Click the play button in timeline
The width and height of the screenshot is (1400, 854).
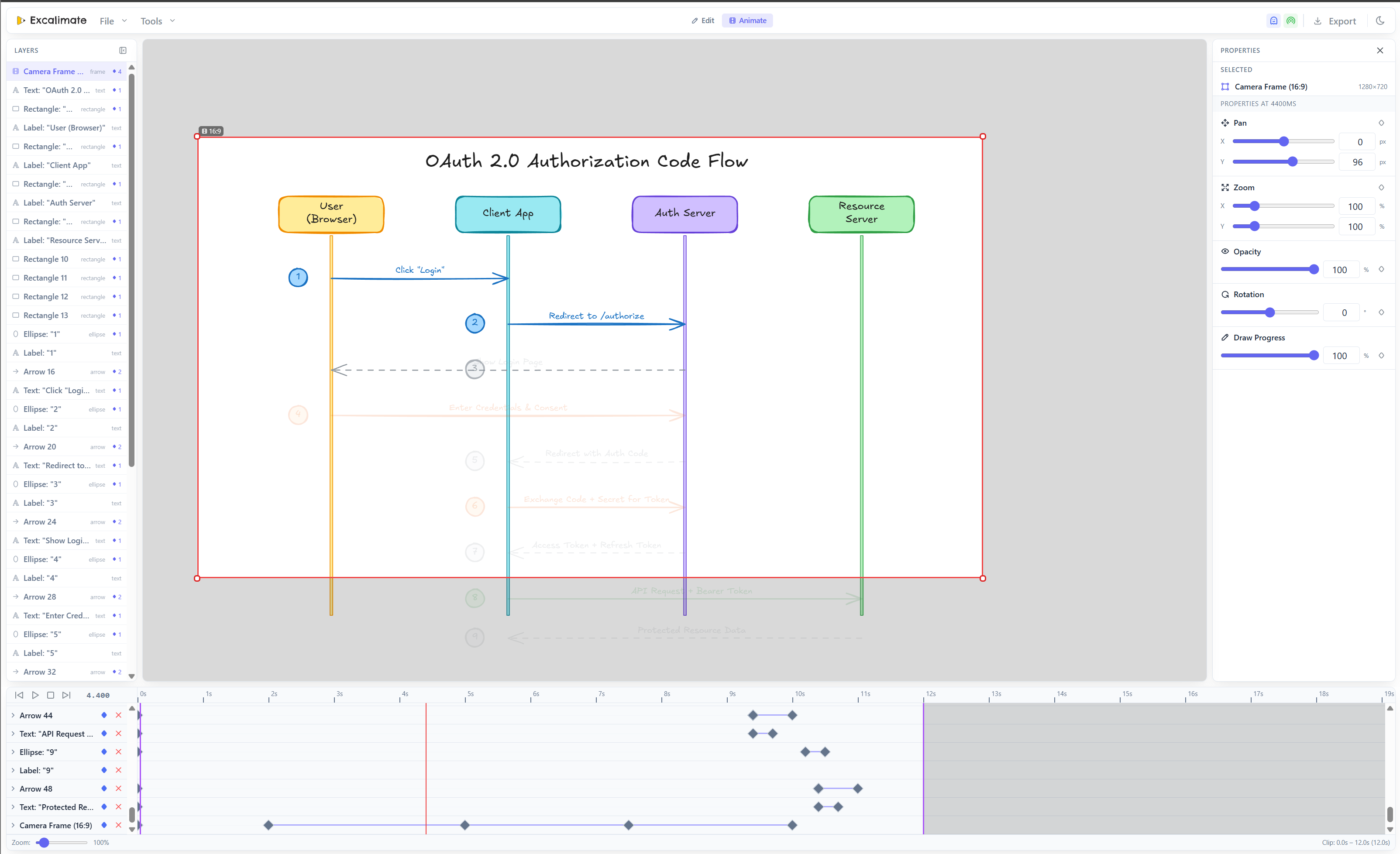(x=35, y=695)
